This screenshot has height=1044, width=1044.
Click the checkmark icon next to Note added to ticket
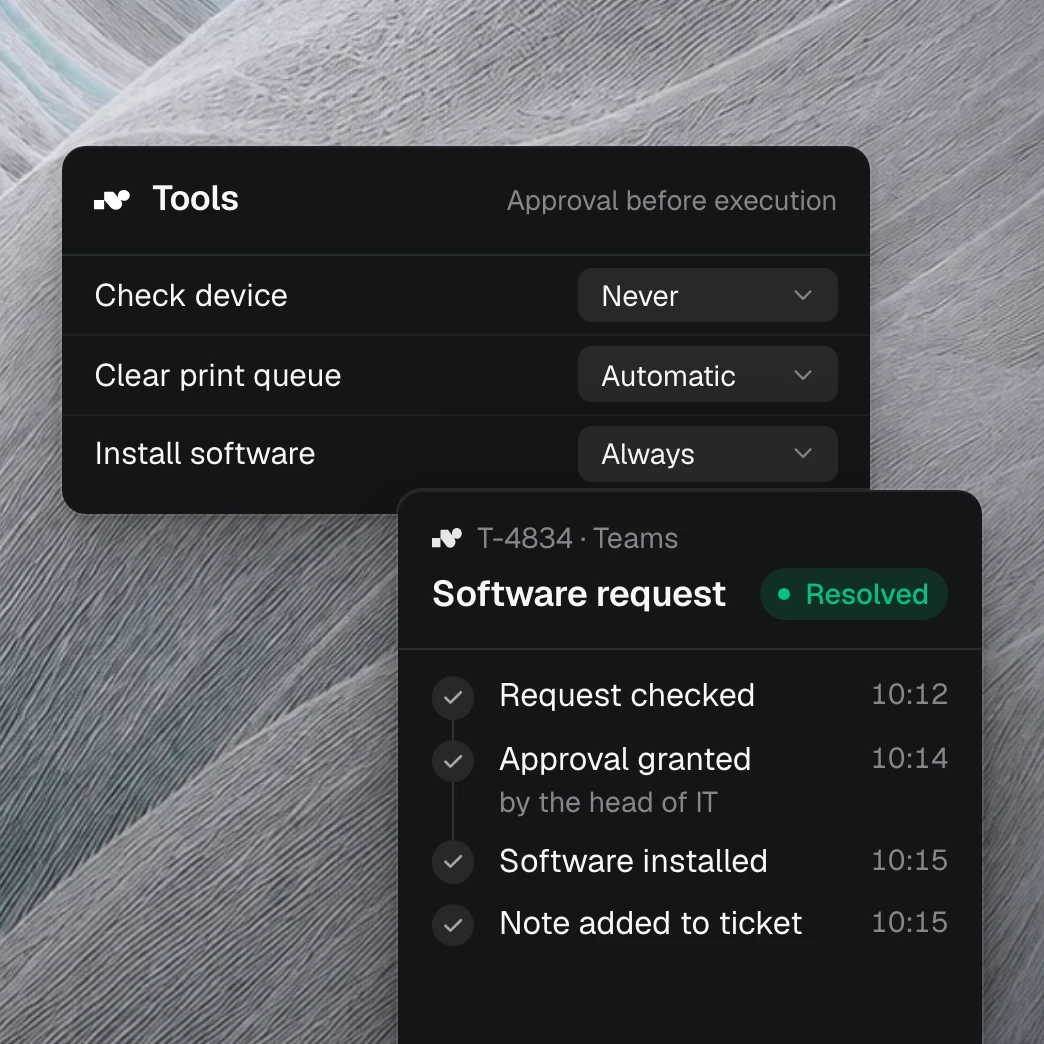[453, 924]
